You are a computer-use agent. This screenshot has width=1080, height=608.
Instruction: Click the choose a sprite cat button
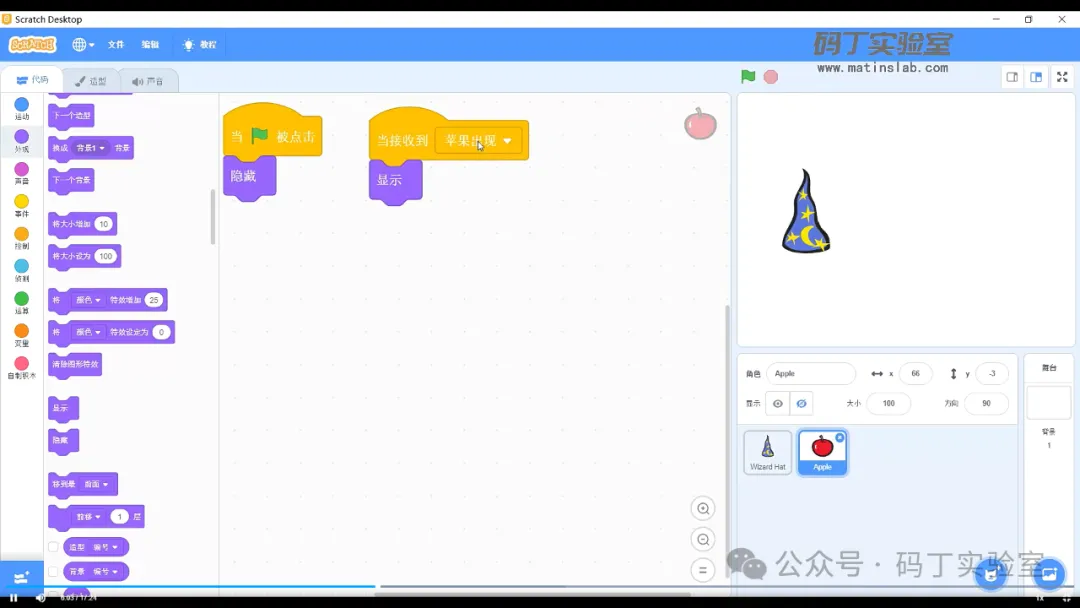990,574
